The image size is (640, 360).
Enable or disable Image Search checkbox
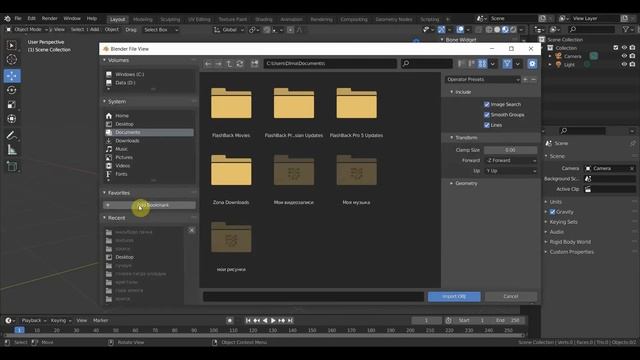point(487,104)
